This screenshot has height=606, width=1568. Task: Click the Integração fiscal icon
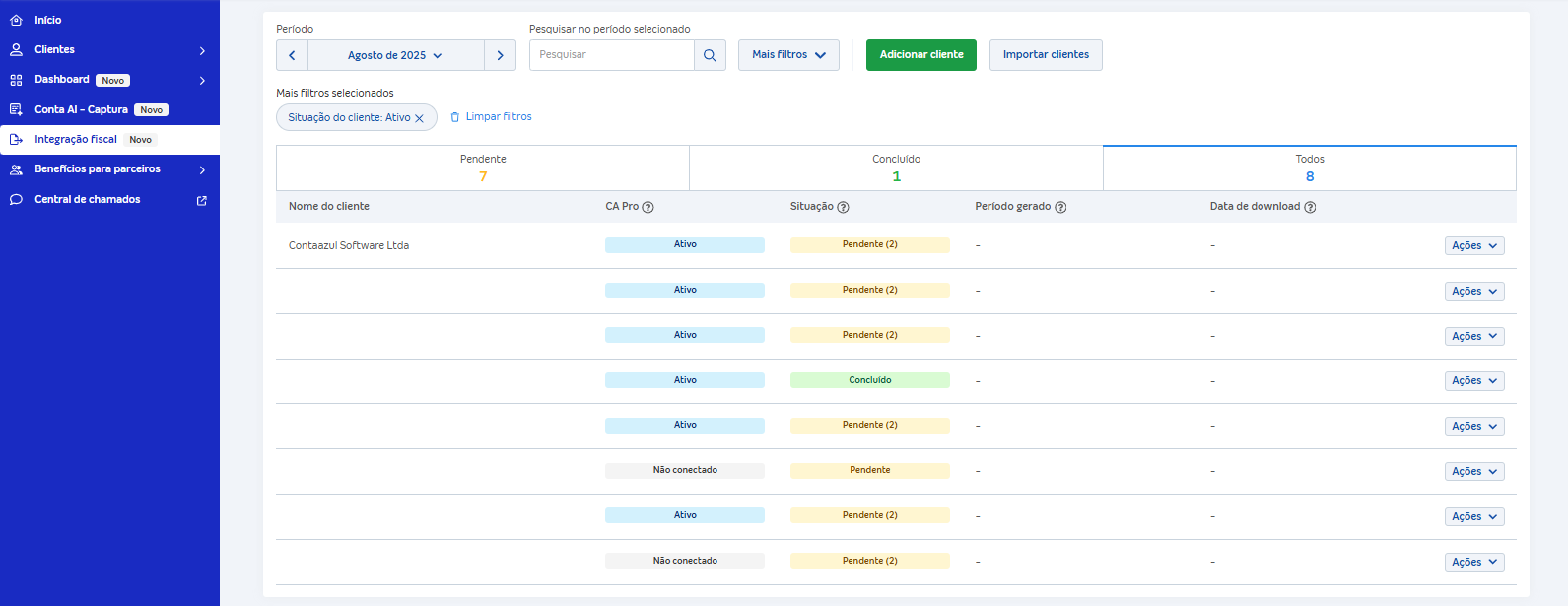coord(16,140)
